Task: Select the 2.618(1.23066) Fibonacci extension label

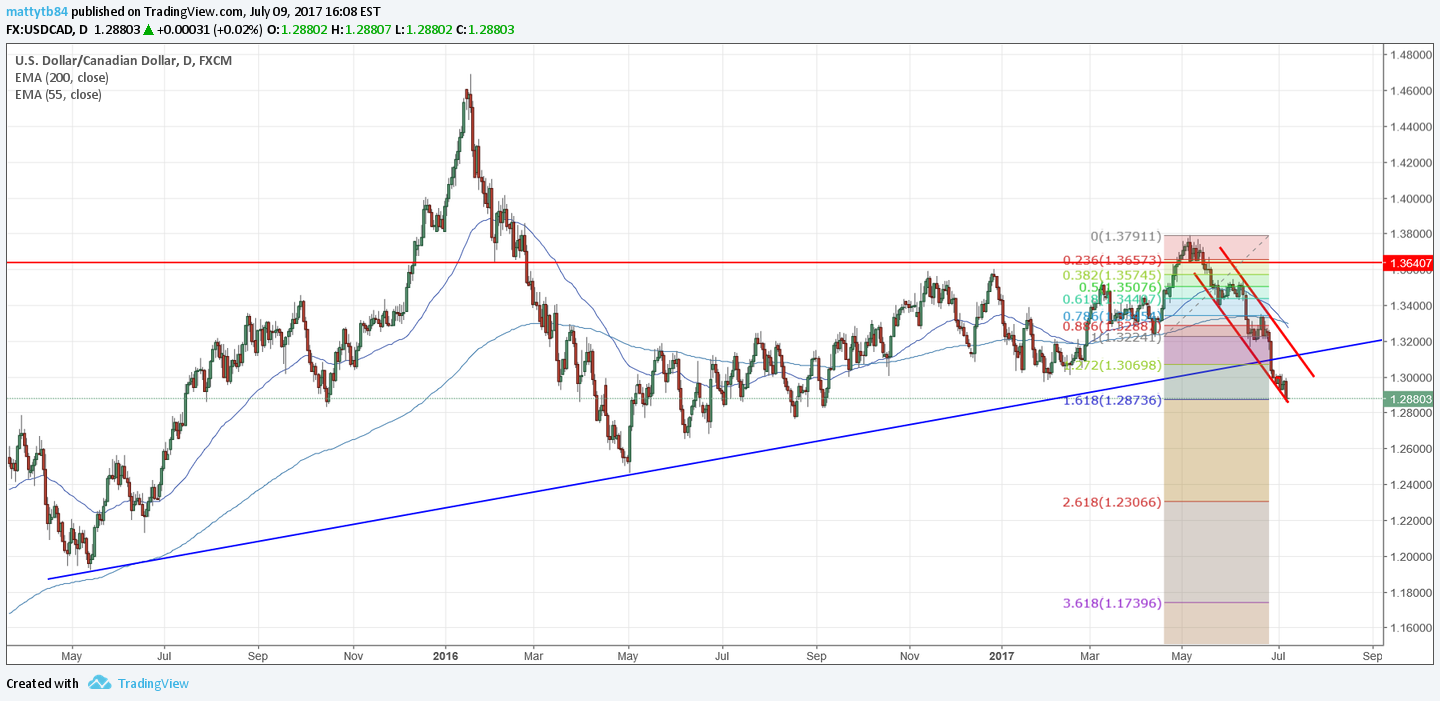Action: [1112, 502]
